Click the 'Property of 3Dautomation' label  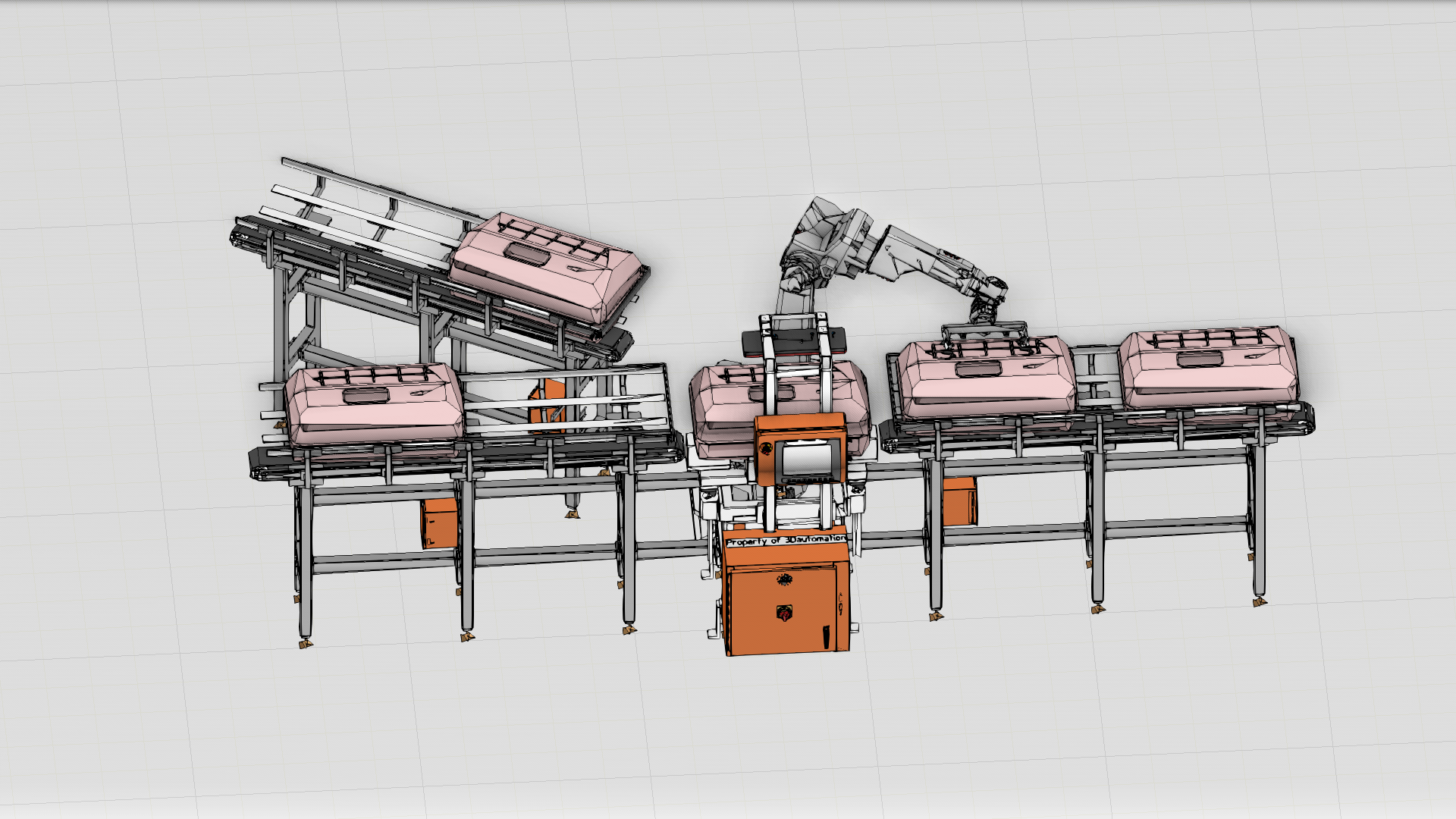[785, 540]
